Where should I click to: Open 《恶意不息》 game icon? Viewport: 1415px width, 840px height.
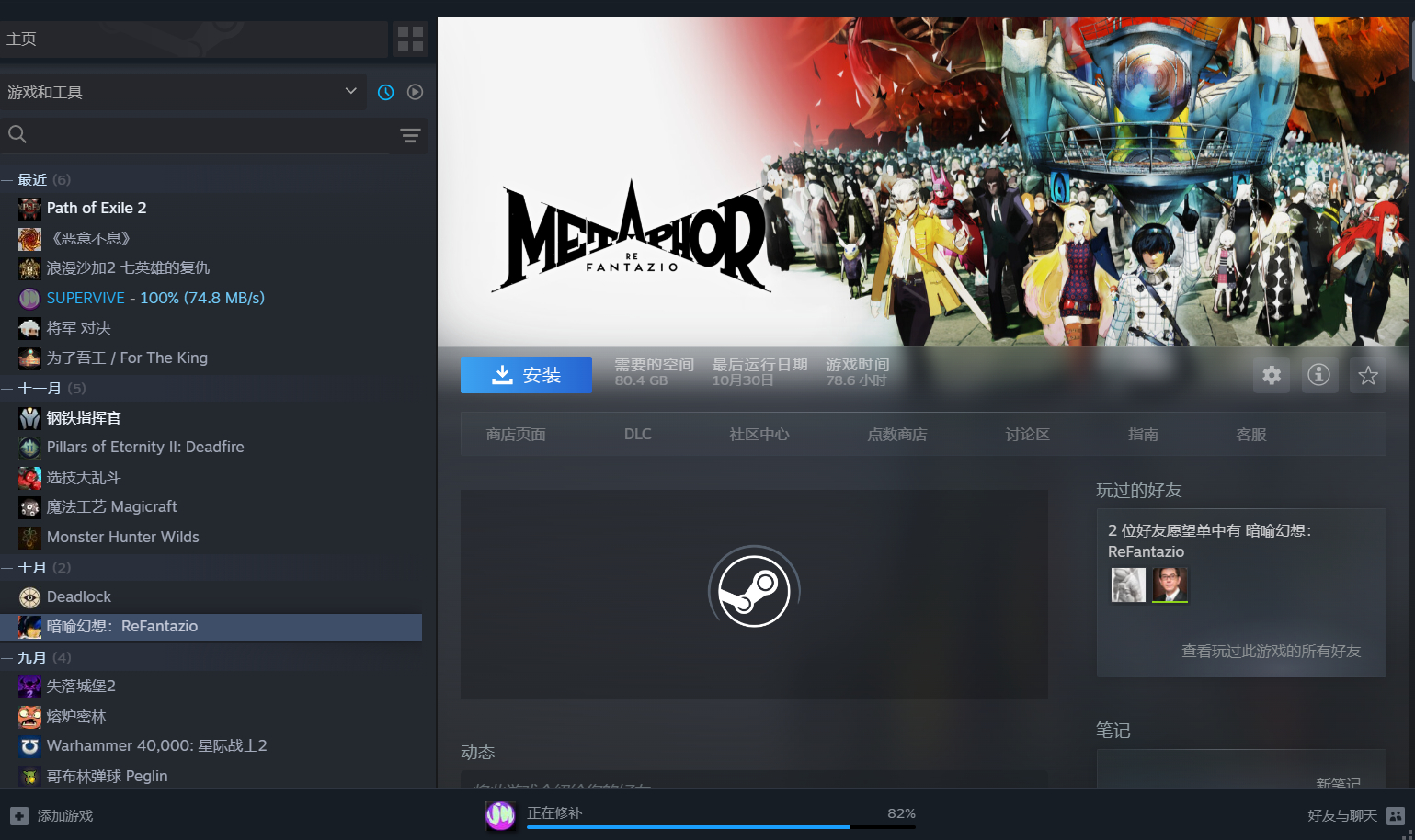[30, 239]
